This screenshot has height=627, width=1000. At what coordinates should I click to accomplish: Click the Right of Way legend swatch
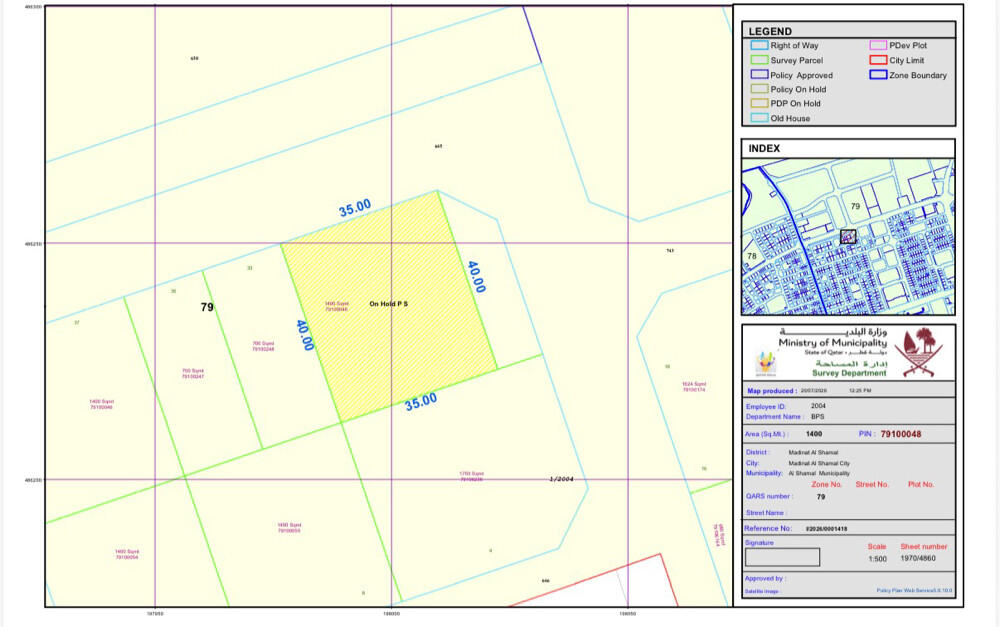759,45
